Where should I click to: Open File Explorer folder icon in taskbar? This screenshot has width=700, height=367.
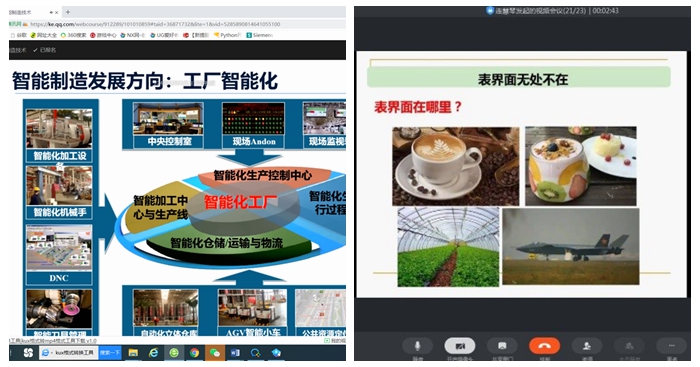[133, 353]
